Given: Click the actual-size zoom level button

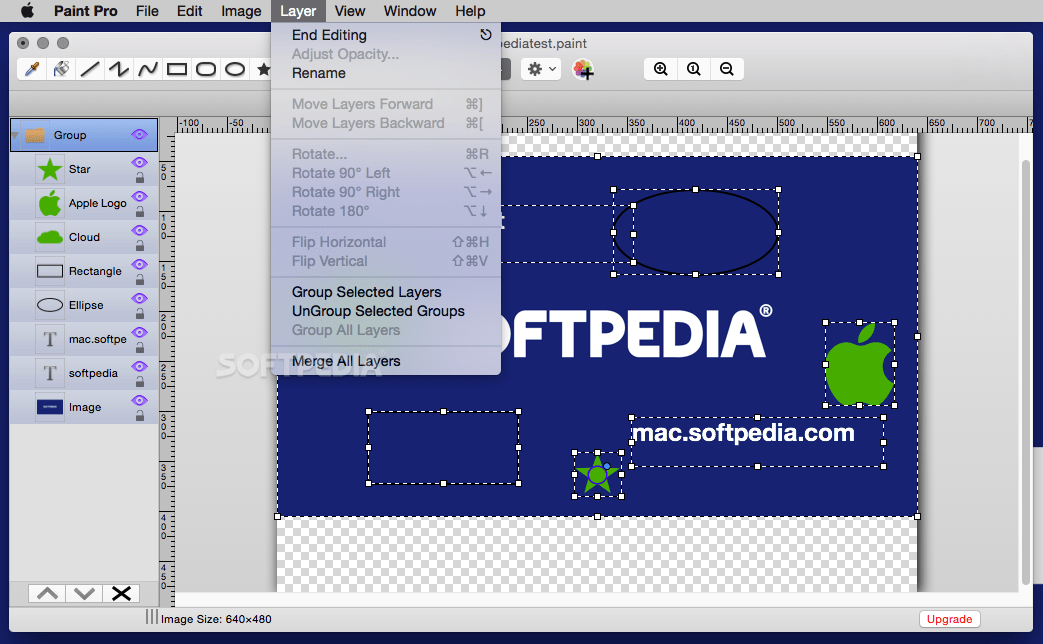Looking at the screenshot, I should click(694, 68).
